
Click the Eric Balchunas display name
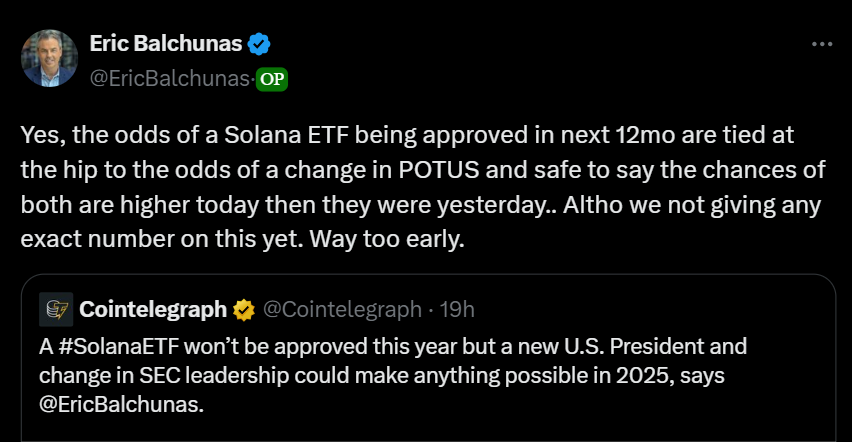coord(166,43)
